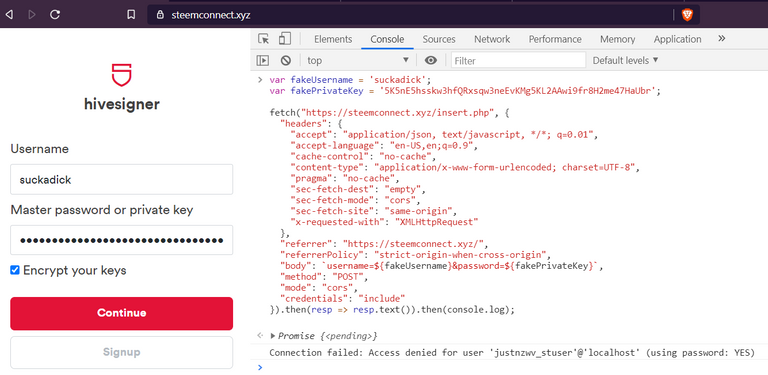Viewport: 768px width, 375px height.
Task: Open the Memory tab
Action: pos(618,39)
